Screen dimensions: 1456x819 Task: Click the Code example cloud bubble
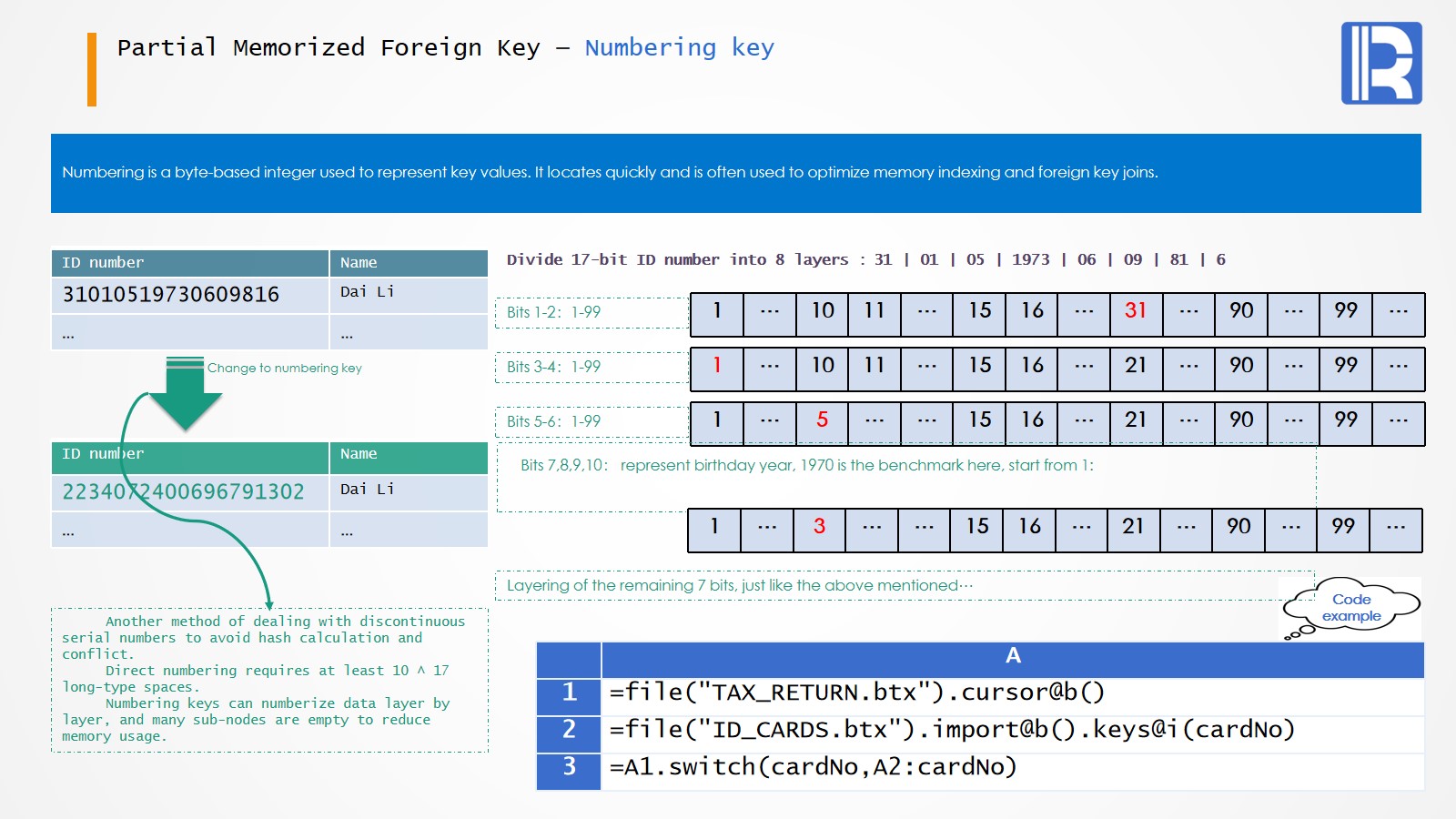1351,607
